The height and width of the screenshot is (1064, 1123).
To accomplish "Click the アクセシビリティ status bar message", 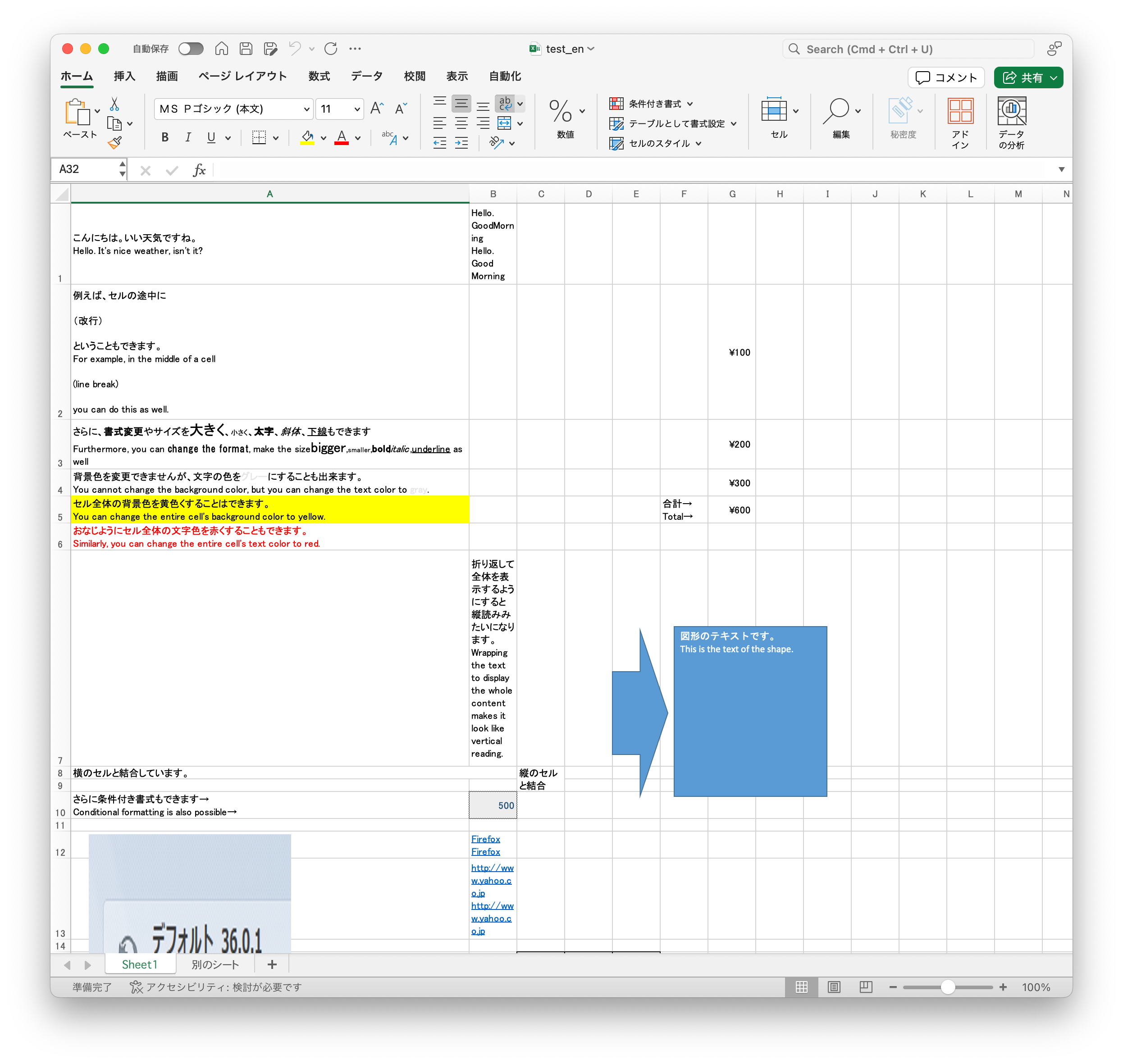I will pyautogui.click(x=216, y=987).
